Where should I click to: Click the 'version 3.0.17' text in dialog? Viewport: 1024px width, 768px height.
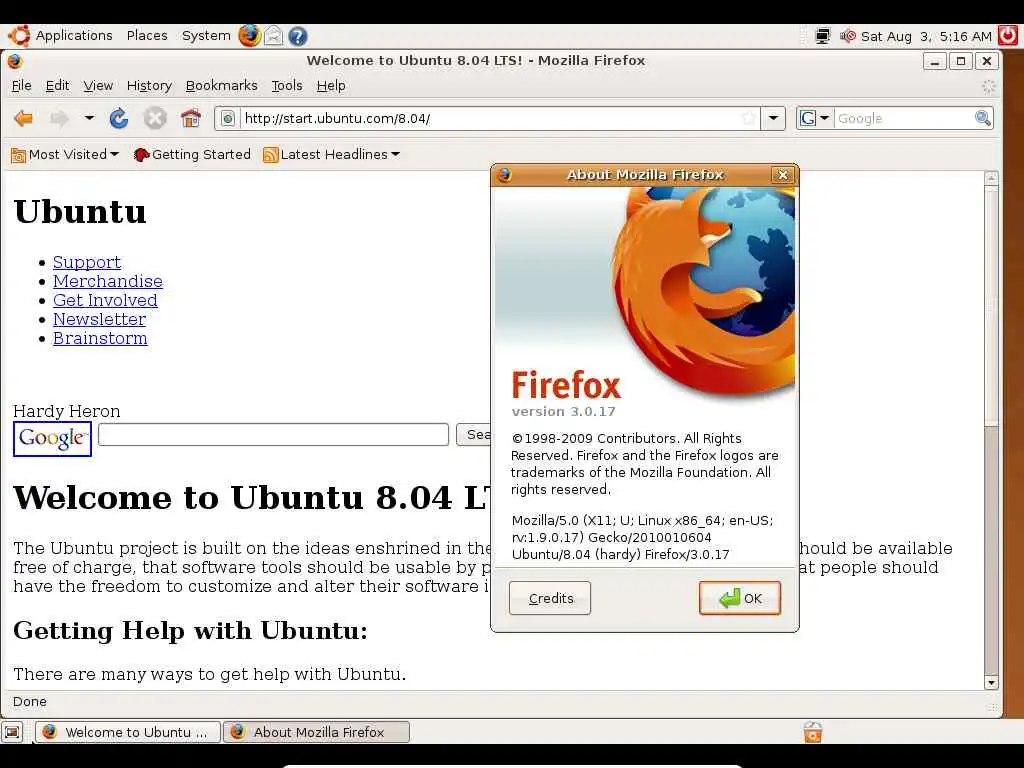[564, 411]
